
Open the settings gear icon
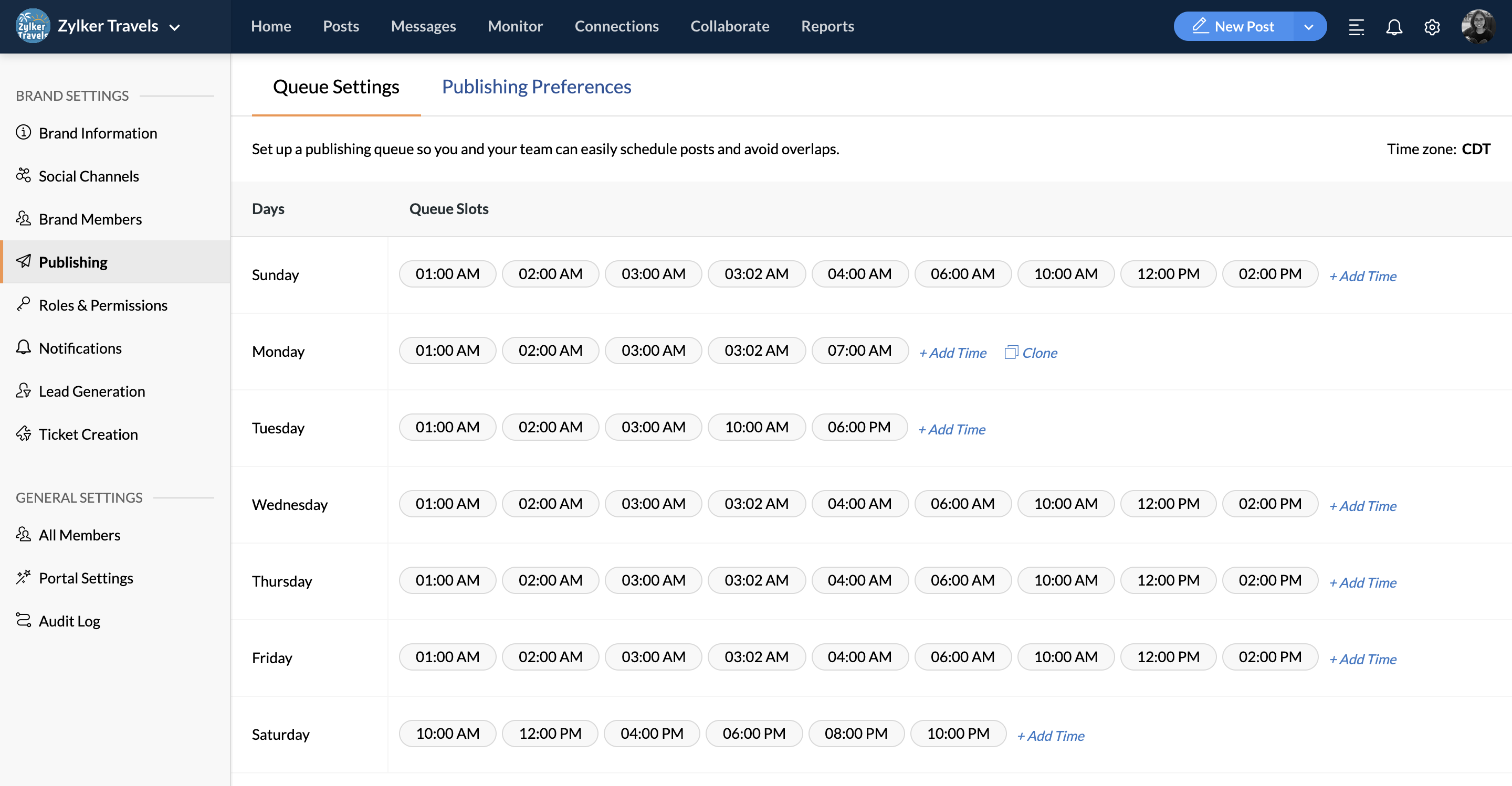tap(1432, 27)
